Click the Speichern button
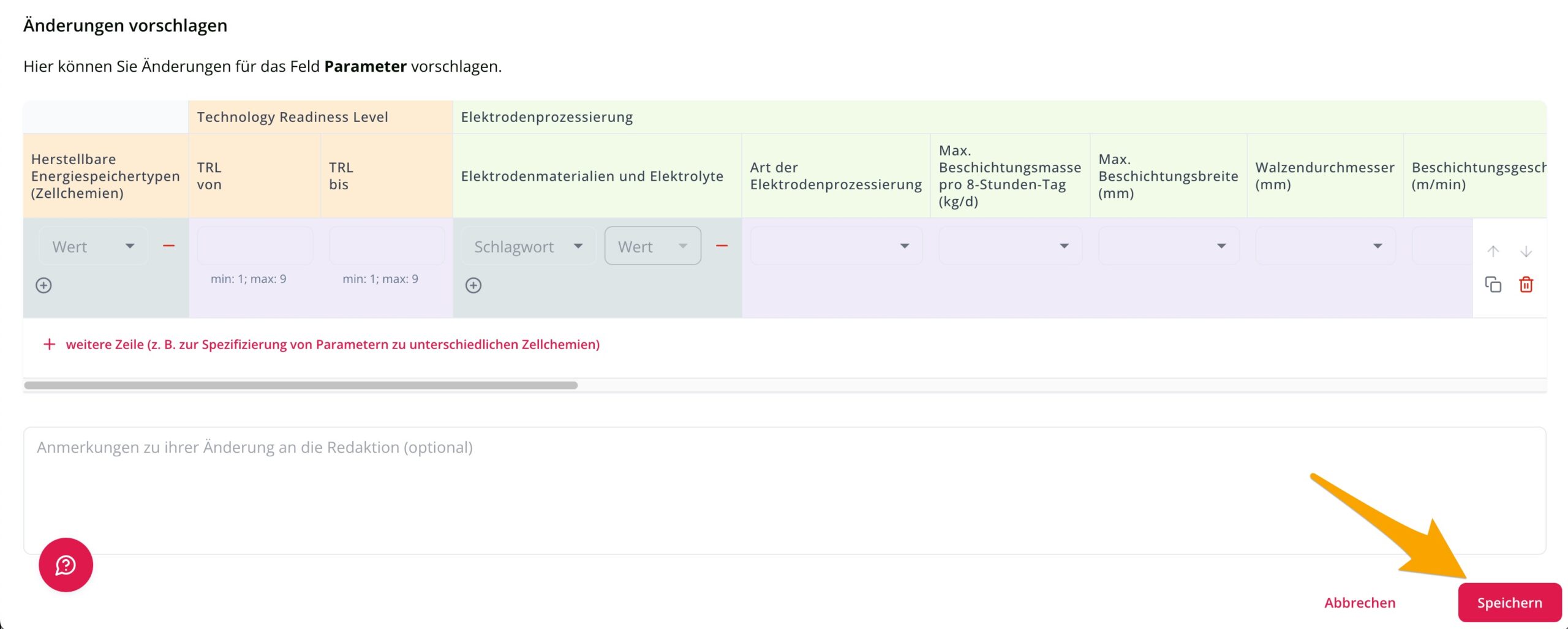The height and width of the screenshot is (629, 1568). click(x=1509, y=603)
